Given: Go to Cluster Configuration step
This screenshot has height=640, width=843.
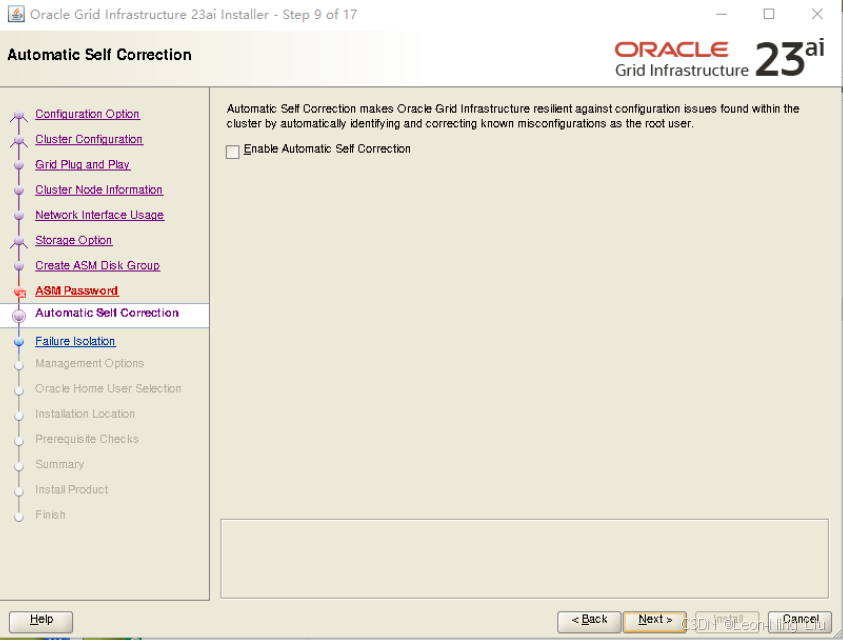Looking at the screenshot, I should click(89, 139).
